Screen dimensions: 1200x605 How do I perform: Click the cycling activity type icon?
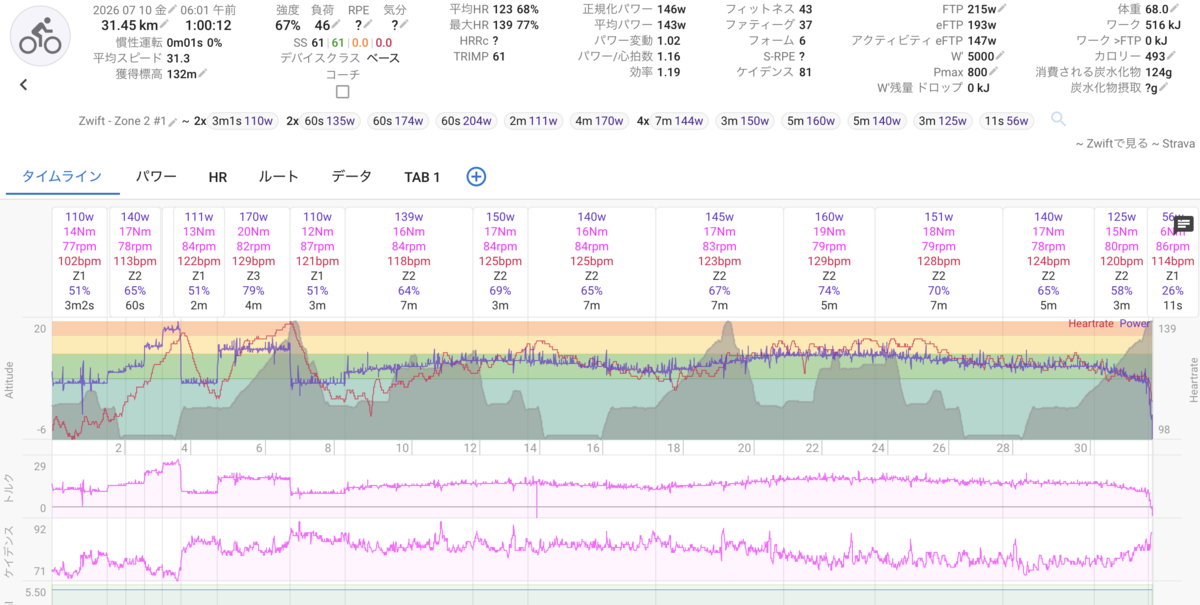coord(40,35)
